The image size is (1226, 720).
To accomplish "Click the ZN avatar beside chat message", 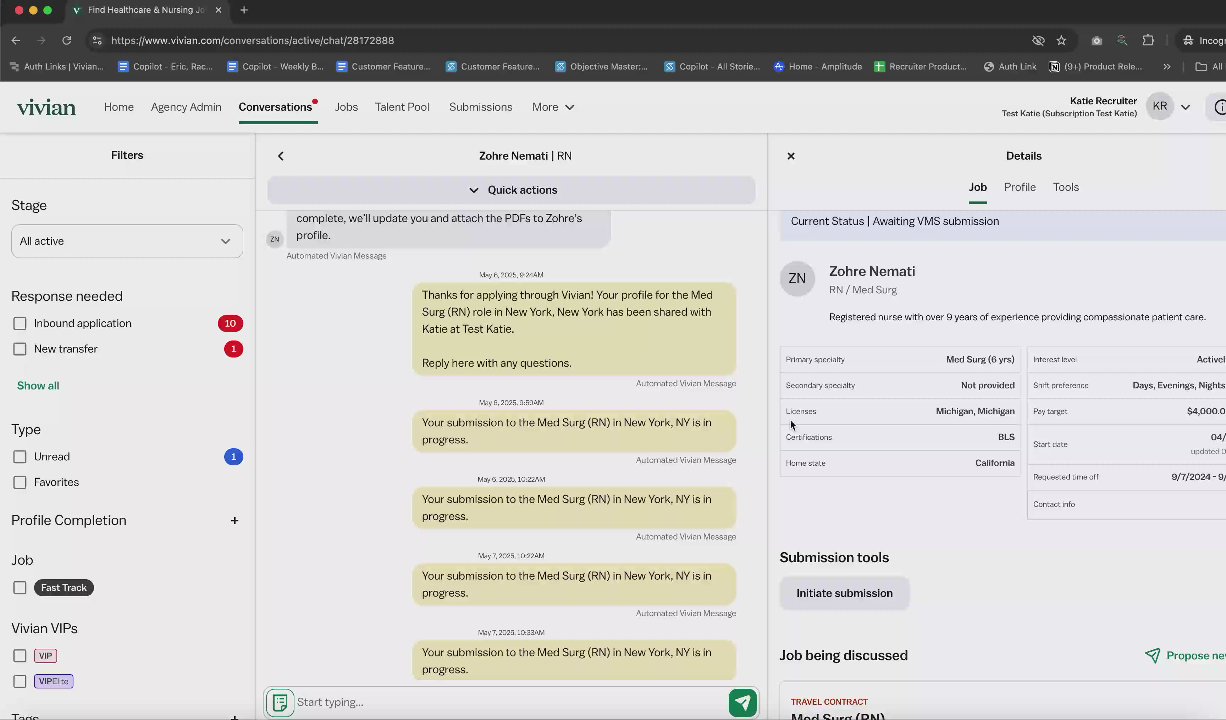I will (274, 238).
